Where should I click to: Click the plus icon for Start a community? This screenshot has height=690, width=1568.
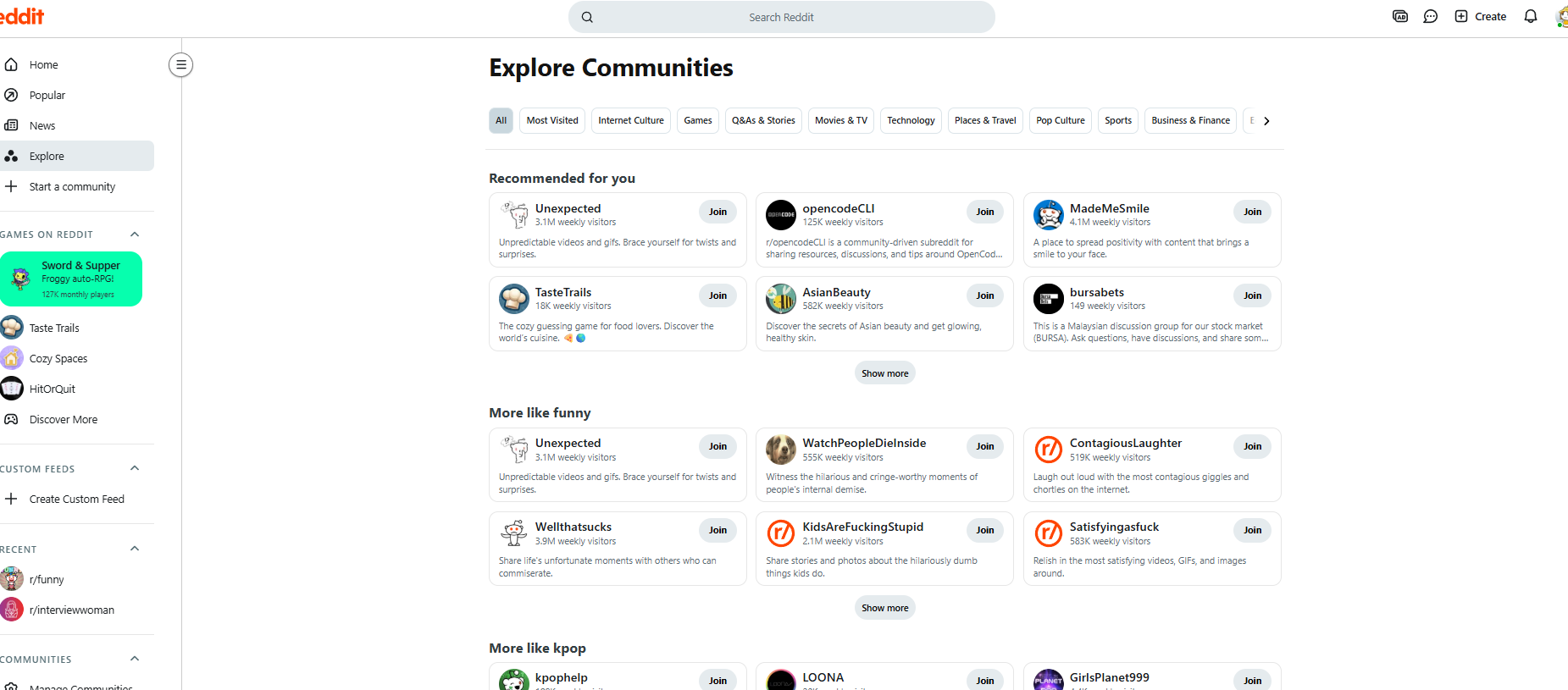point(11,186)
